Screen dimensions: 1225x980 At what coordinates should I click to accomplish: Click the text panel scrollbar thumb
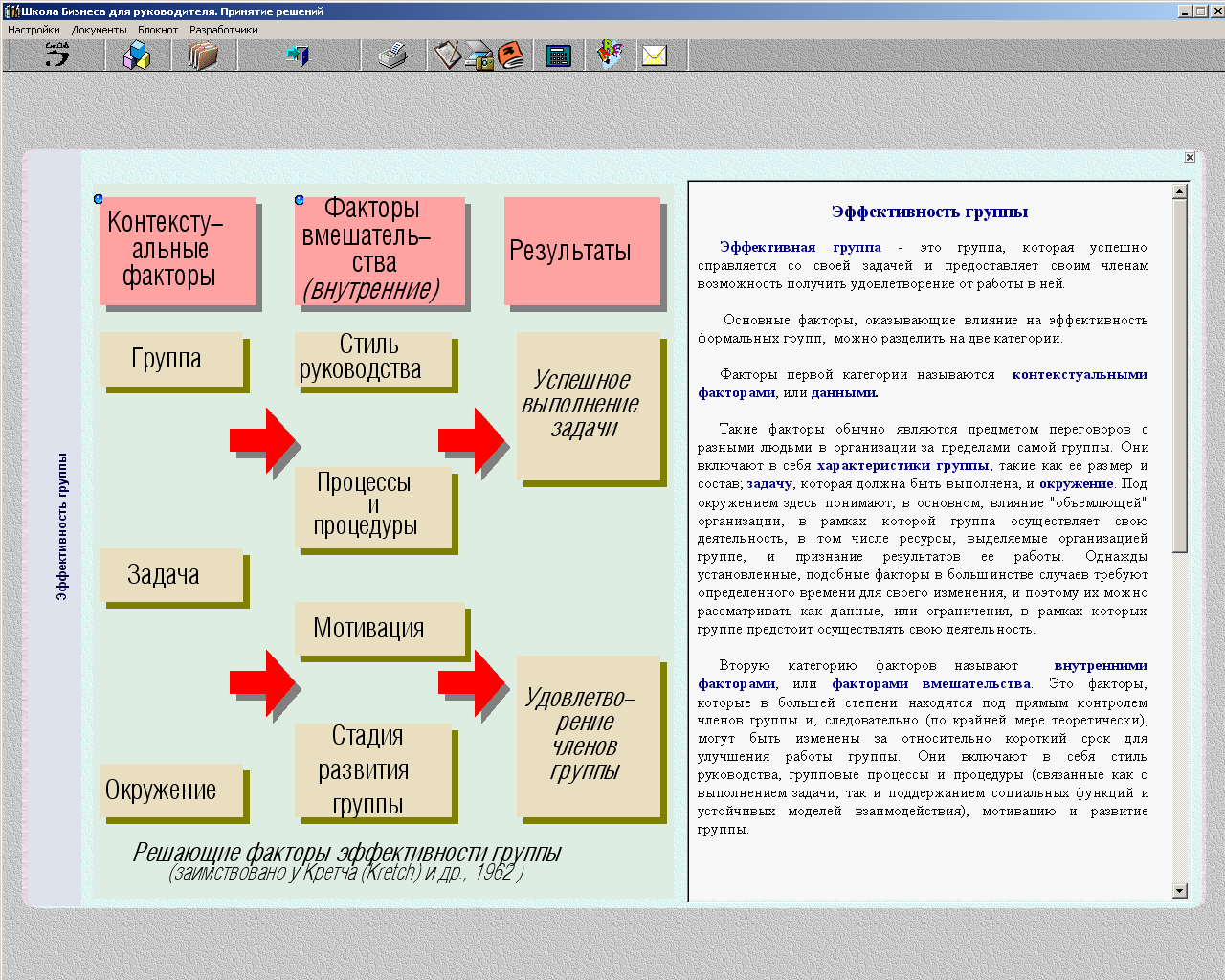pyautogui.click(x=1180, y=375)
